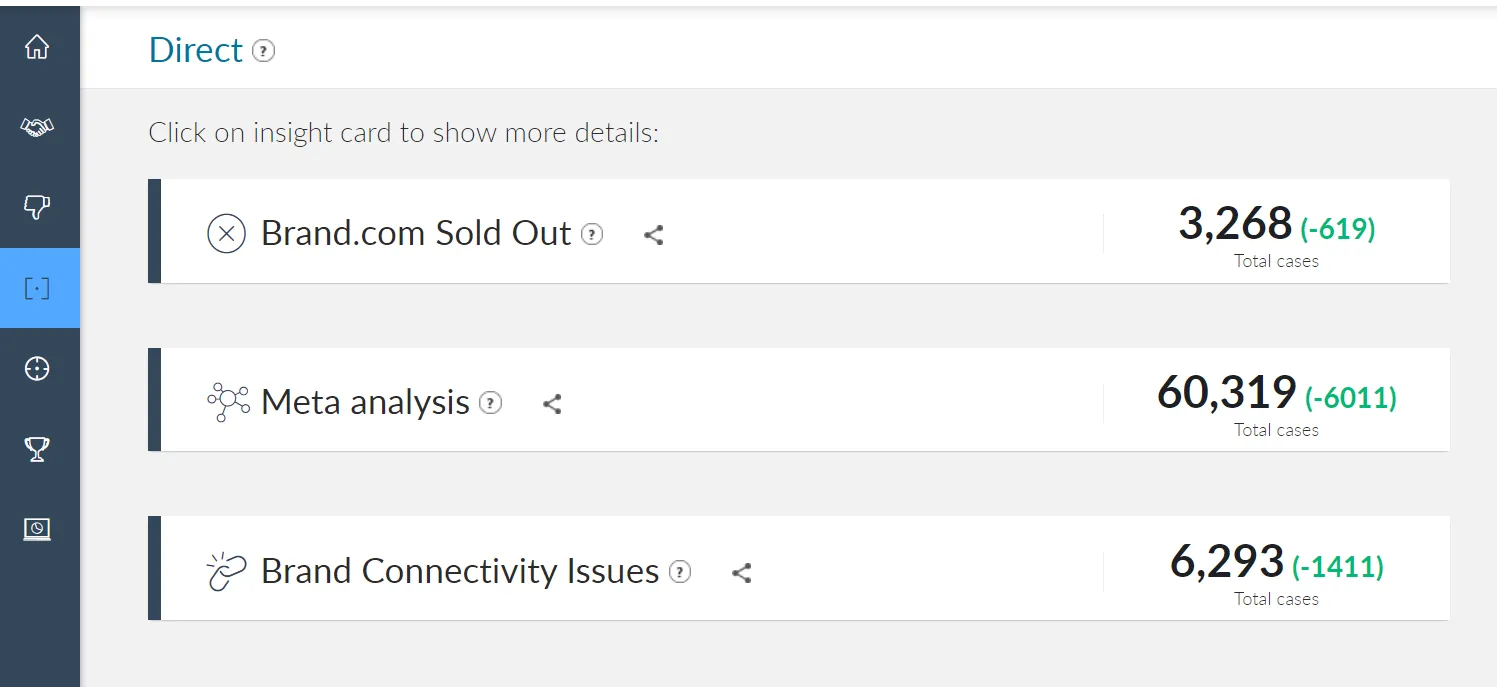The image size is (1497, 687).
Task: Open help tooltip for Brand.com Sold Out
Action: click(x=593, y=235)
